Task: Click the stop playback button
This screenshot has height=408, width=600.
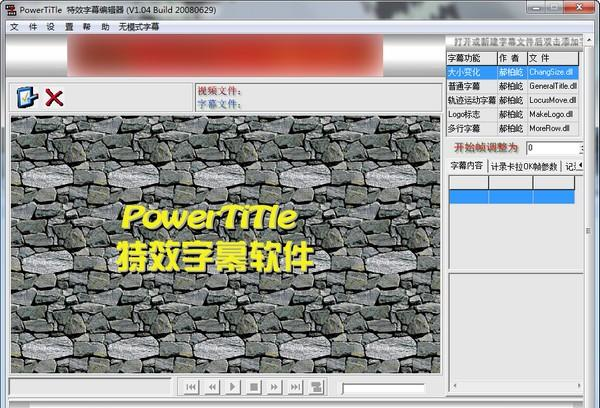Action: [x=253, y=387]
